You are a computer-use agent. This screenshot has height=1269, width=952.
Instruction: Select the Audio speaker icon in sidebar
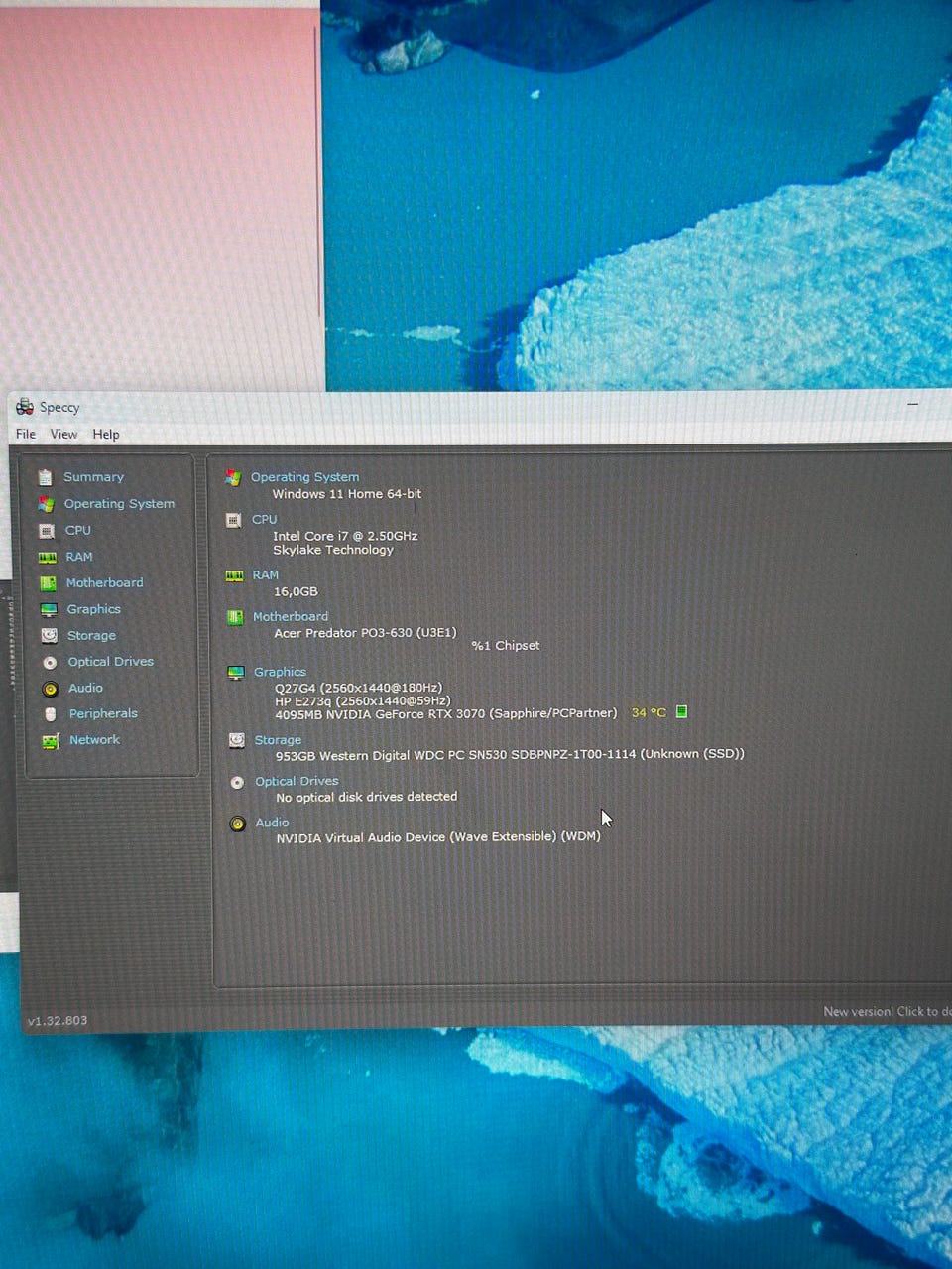click(51, 689)
